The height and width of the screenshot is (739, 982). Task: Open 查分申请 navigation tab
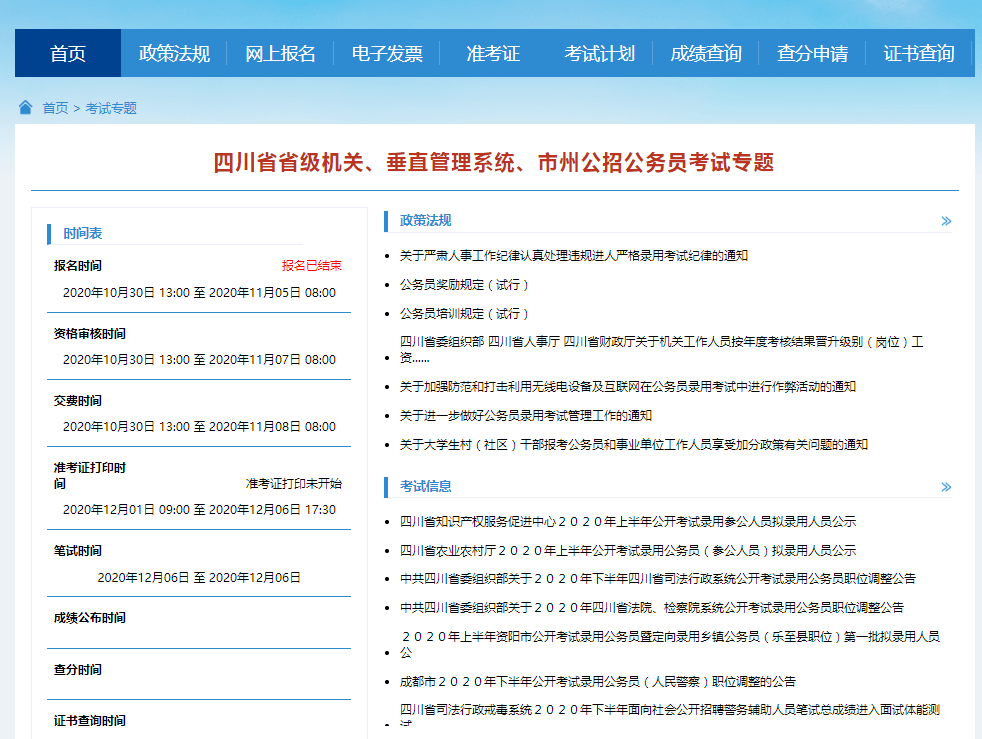[812, 53]
